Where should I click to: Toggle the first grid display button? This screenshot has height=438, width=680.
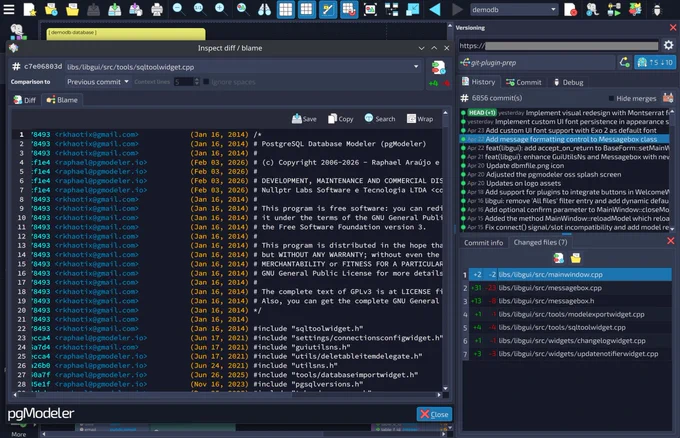pyautogui.click(x=285, y=9)
